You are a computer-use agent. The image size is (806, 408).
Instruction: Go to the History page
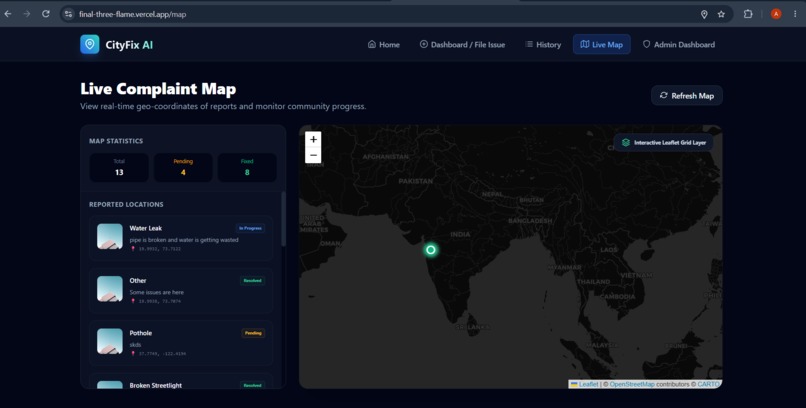pyautogui.click(x=543, y=45)
